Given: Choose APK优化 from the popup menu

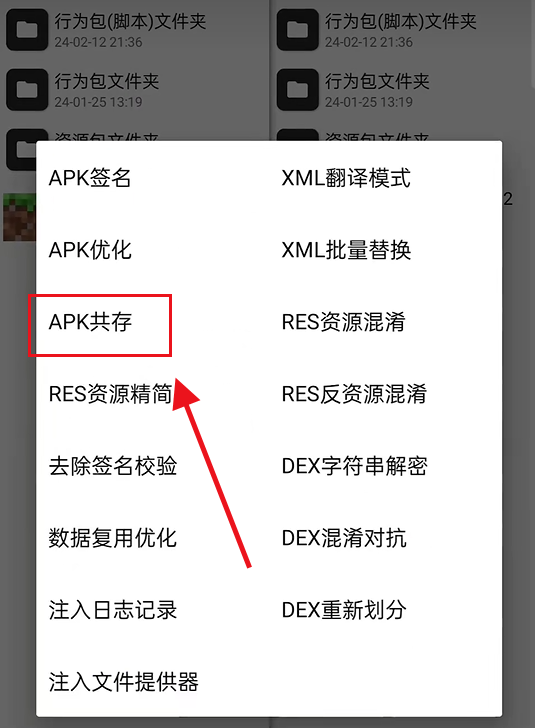Looking at the screenshot, I should 90,250.
